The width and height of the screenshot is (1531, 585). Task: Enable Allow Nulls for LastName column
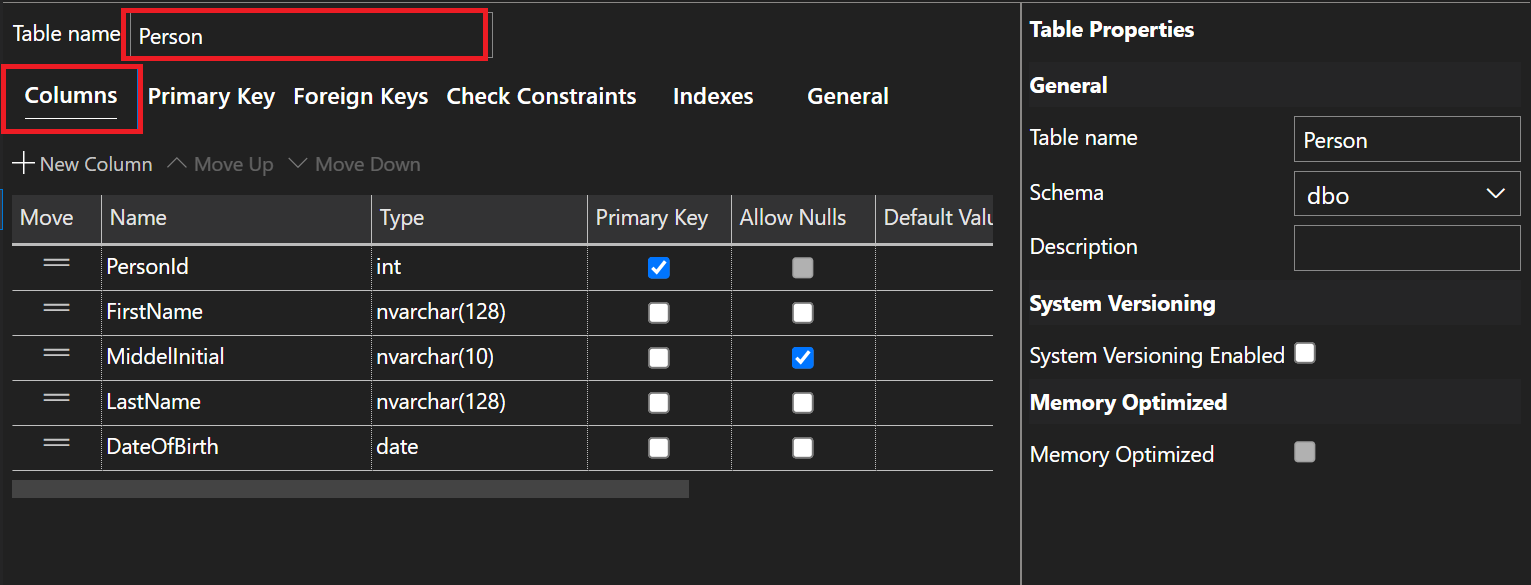click(802, 401)
